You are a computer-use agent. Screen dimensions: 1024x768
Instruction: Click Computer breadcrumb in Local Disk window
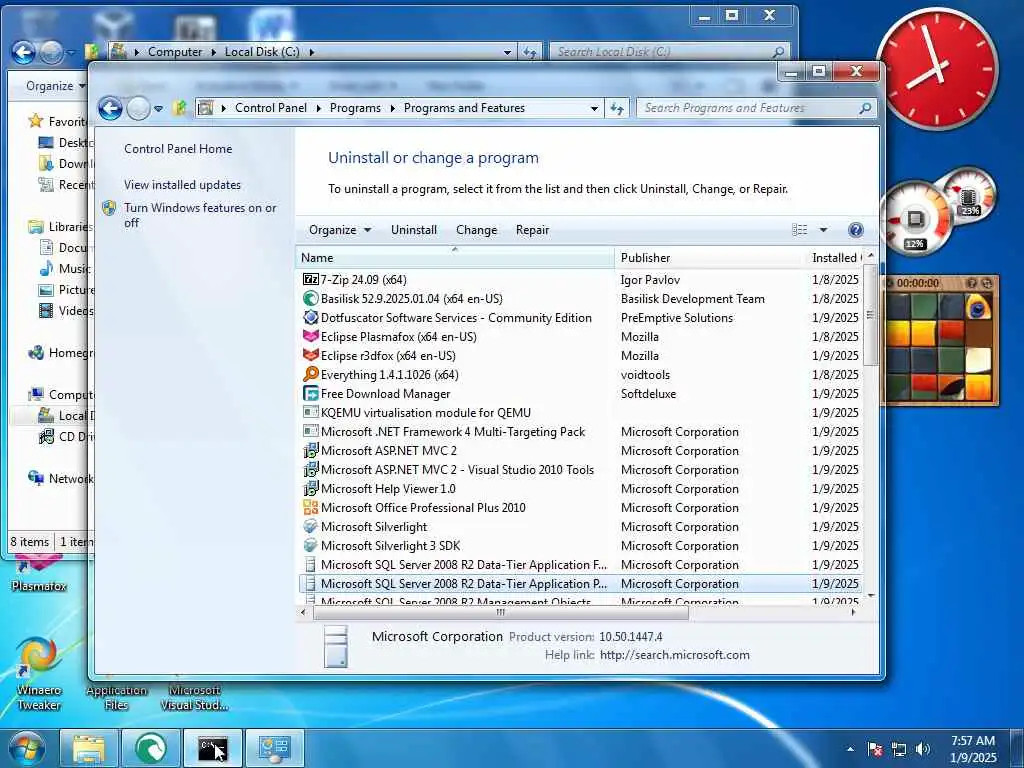click(175, 52)
